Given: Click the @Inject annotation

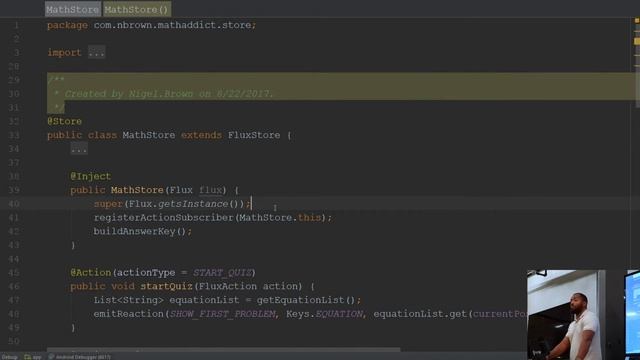Looking at the screenshot, I should 91,176.
